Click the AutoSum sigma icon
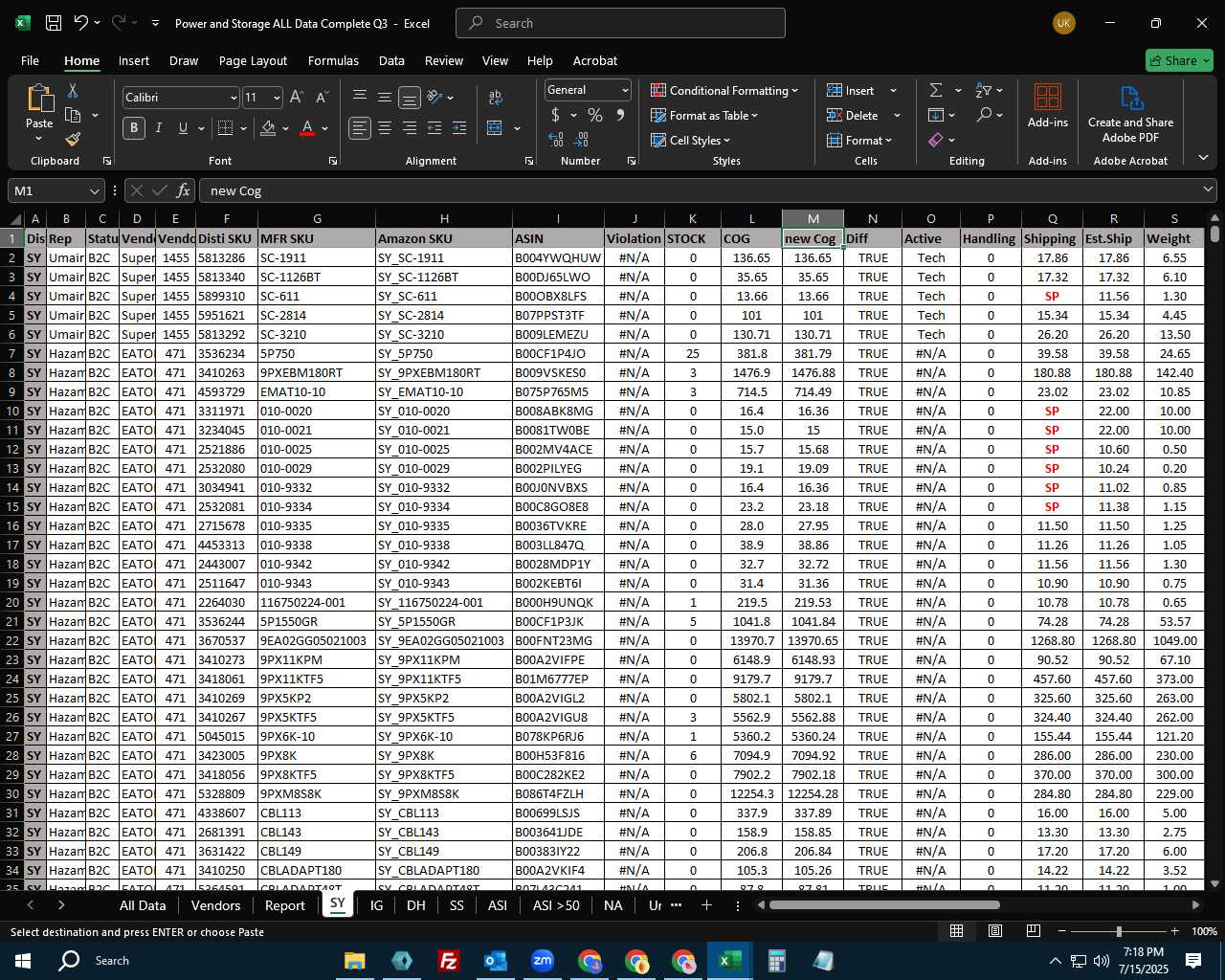1225x980 pixels. coord(936,90)
